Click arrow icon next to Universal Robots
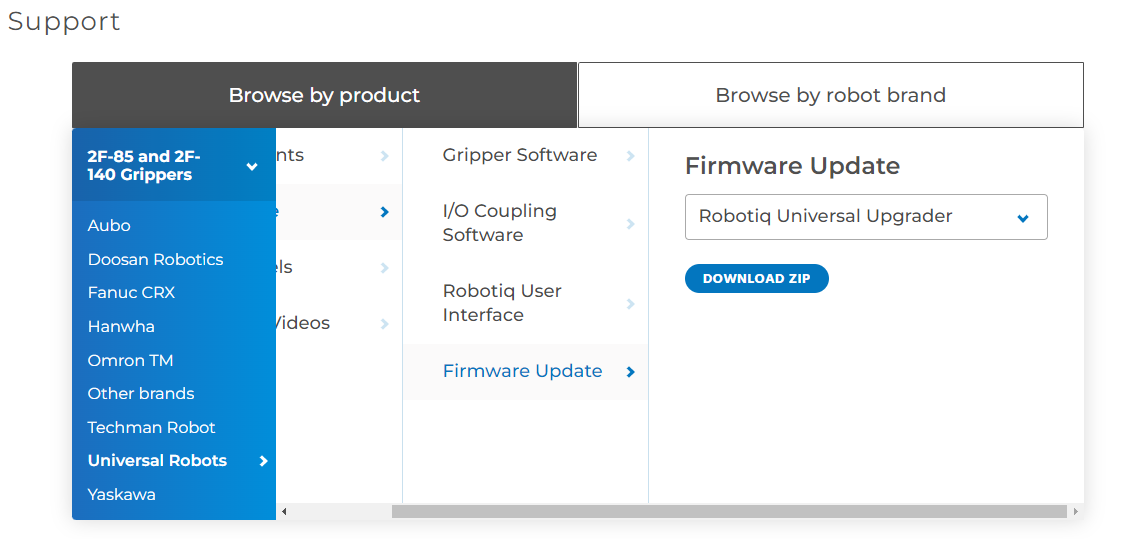Screen dimensions: 1130x539 [264, 461]
